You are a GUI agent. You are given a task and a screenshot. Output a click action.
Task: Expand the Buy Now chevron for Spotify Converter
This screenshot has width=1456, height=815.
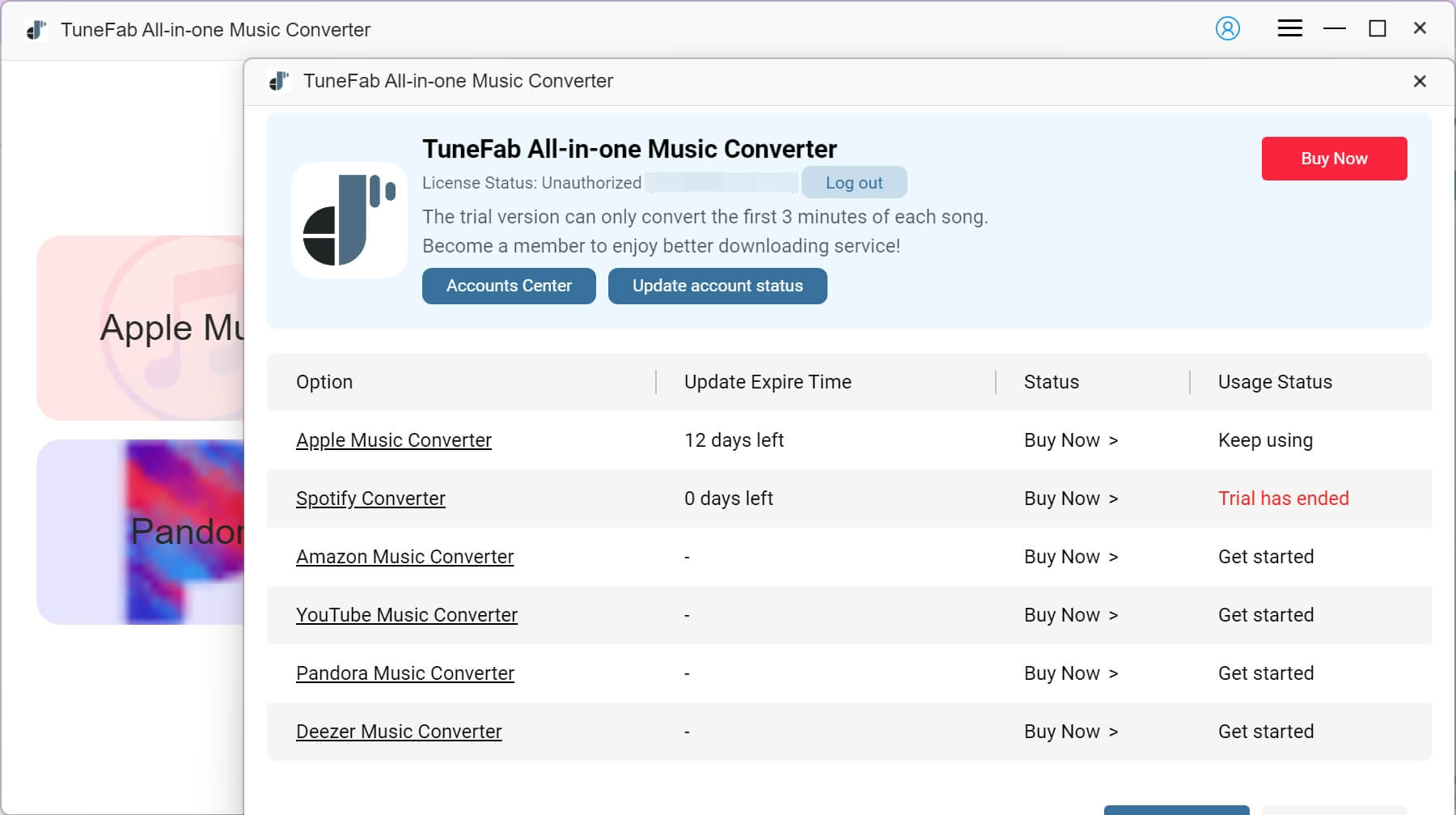coord(1113,499)
